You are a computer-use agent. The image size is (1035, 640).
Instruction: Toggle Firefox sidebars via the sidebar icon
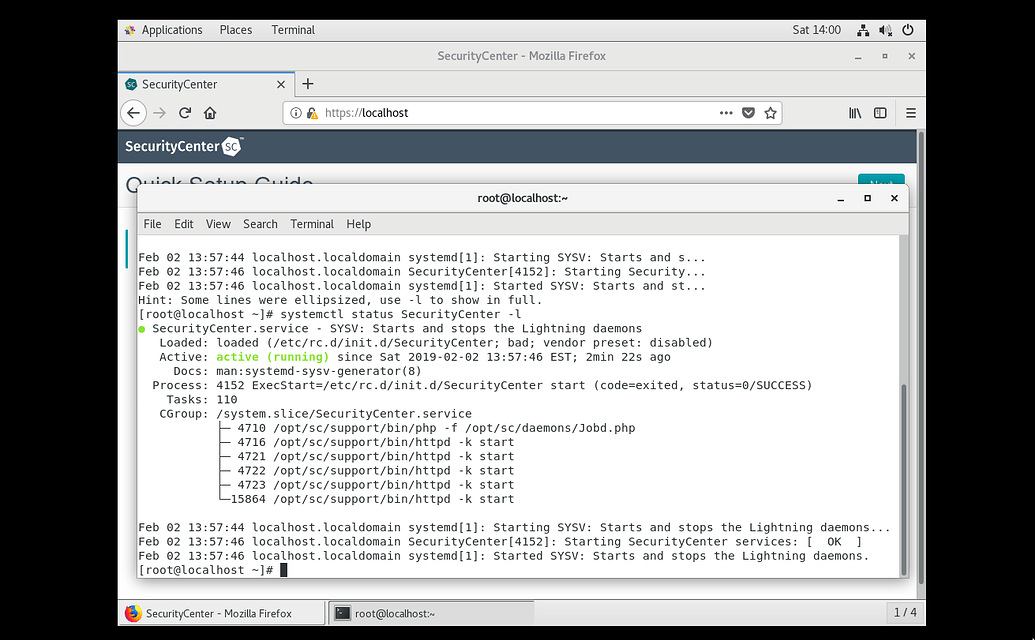[x=882, y=112]
